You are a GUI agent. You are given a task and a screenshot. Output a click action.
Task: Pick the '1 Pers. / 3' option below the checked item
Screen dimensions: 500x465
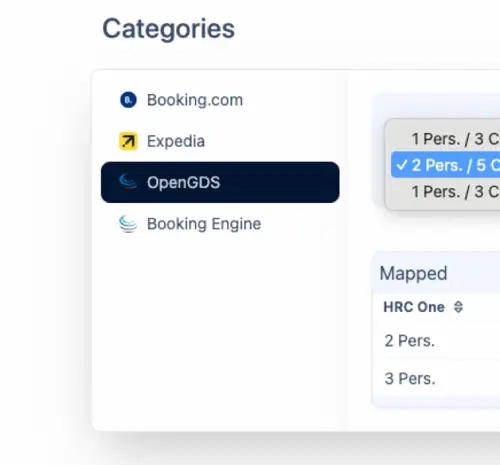coord(445,192)
